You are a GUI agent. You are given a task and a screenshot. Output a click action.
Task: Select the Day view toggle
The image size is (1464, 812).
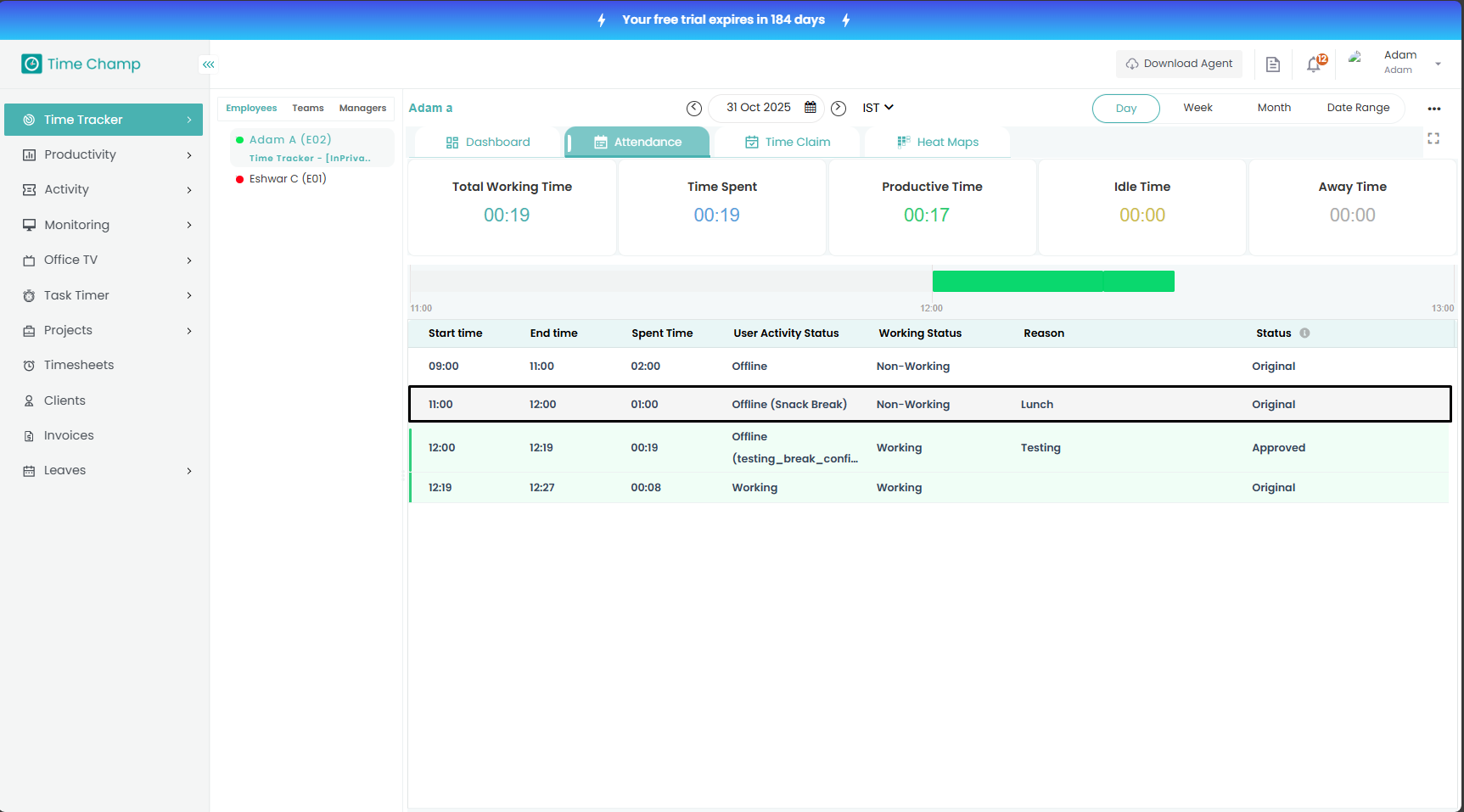(1125, 109)
